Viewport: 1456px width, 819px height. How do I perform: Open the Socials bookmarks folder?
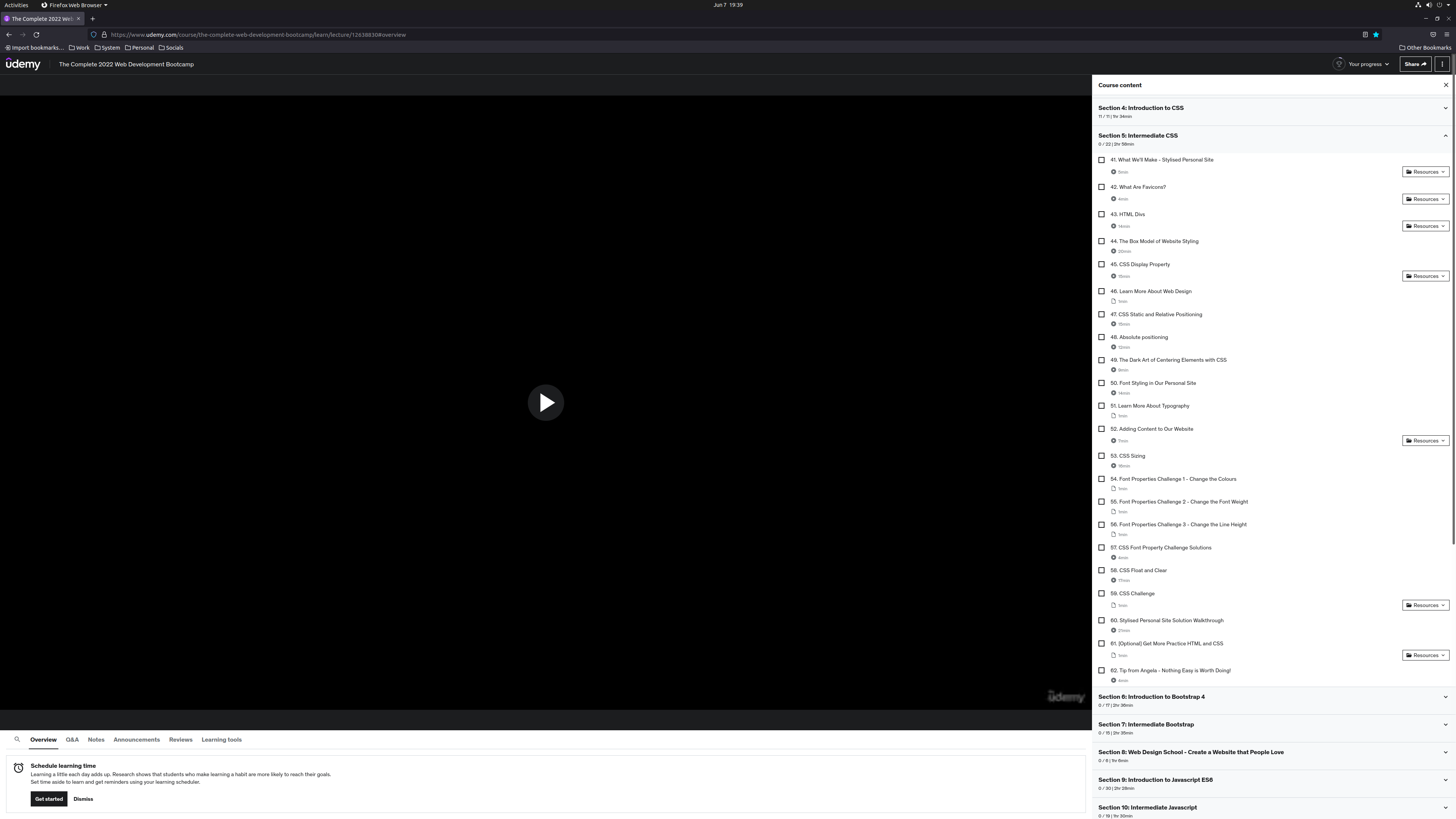[x=171, y=47]
